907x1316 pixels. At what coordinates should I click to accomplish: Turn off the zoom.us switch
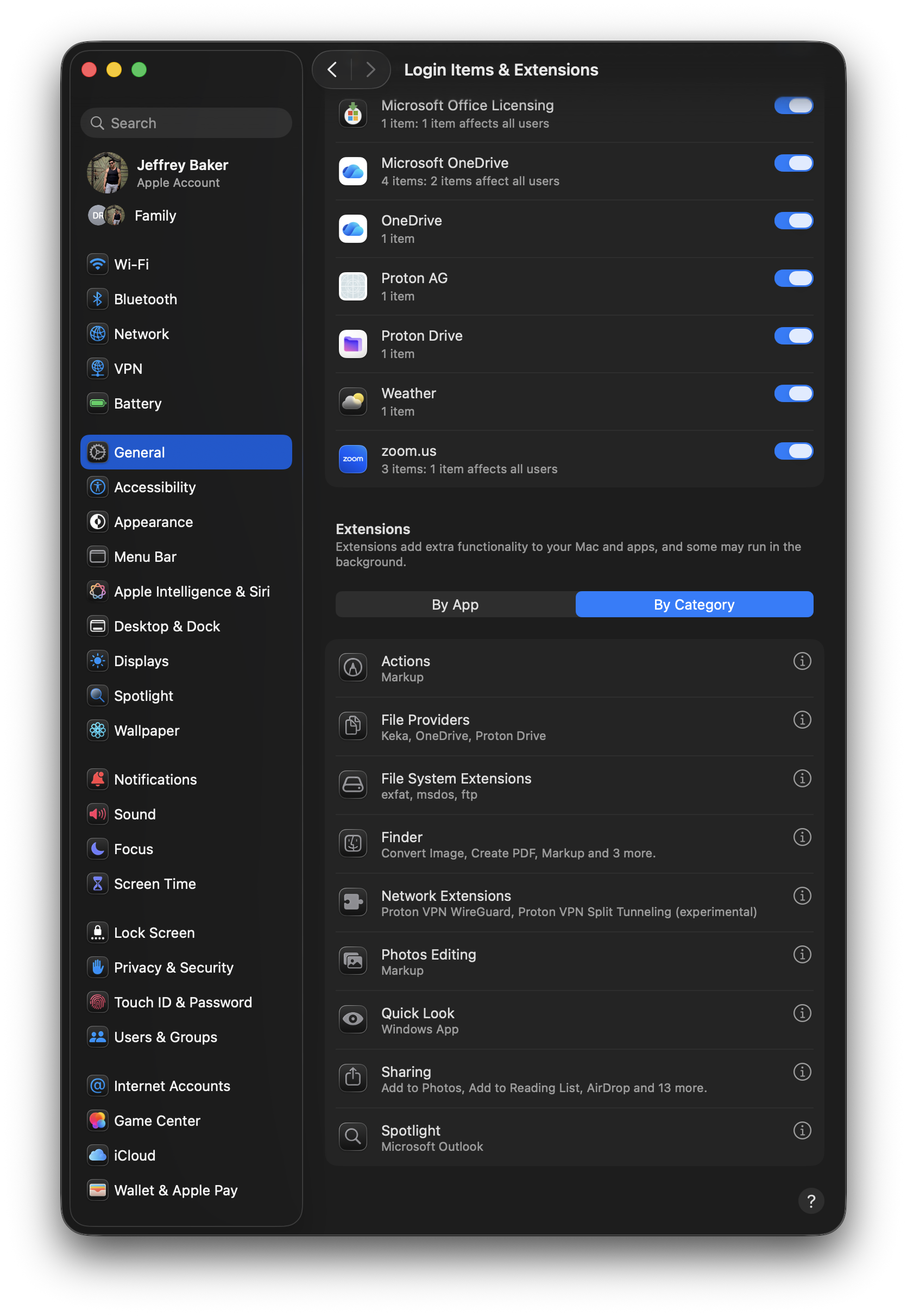(793, 452)
